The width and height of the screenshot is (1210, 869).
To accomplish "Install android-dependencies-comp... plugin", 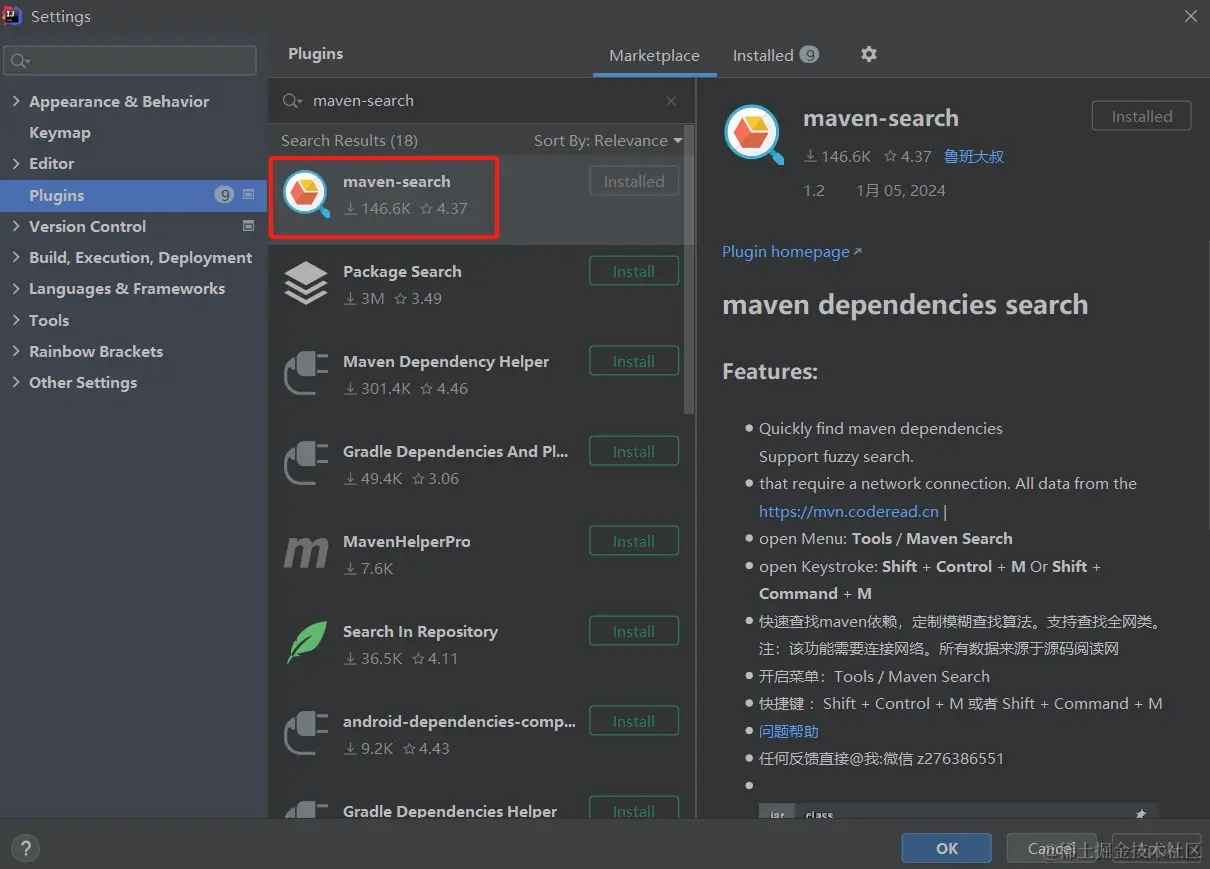I will [634, 721].
